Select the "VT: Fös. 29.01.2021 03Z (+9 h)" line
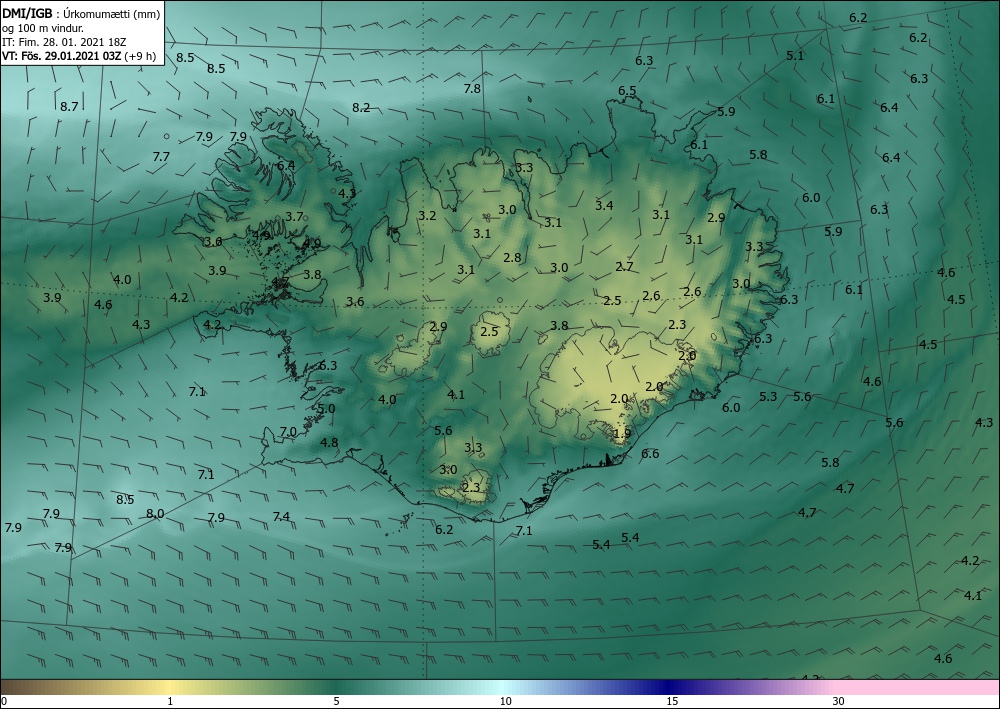Screen dimensions: 1000x709 click(79, 55)
